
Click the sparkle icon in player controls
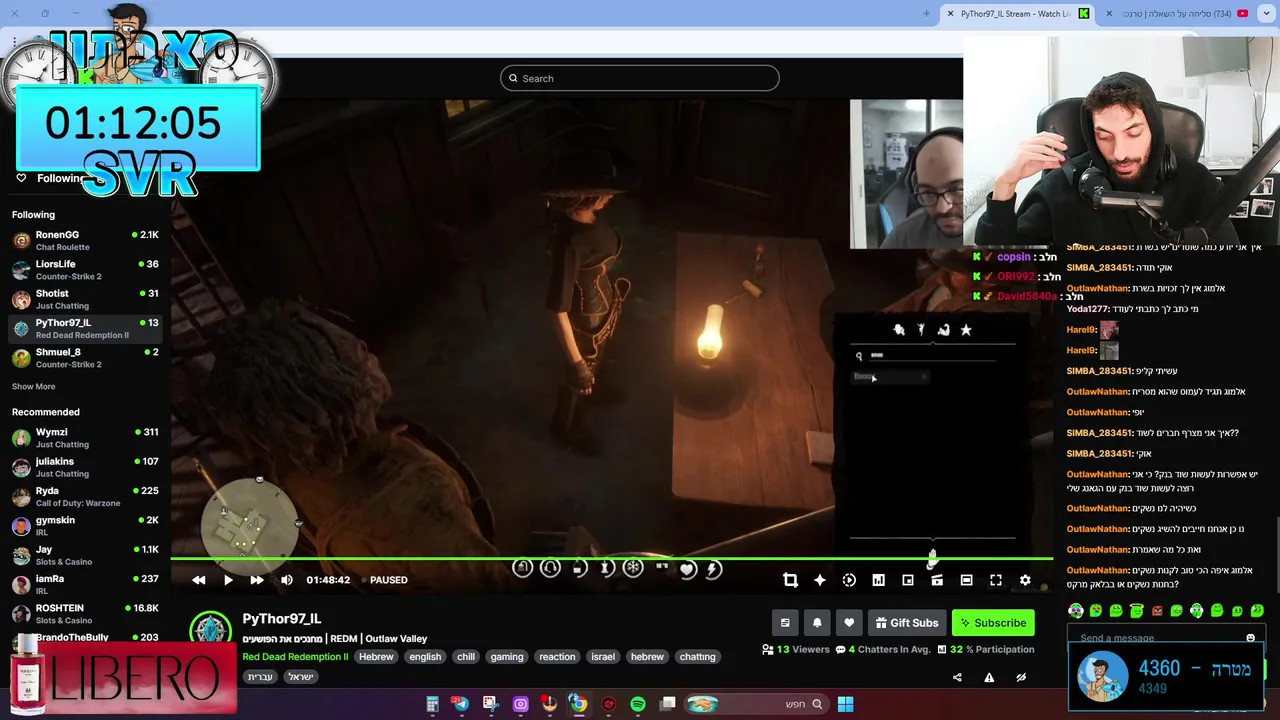tap(820, 580)
